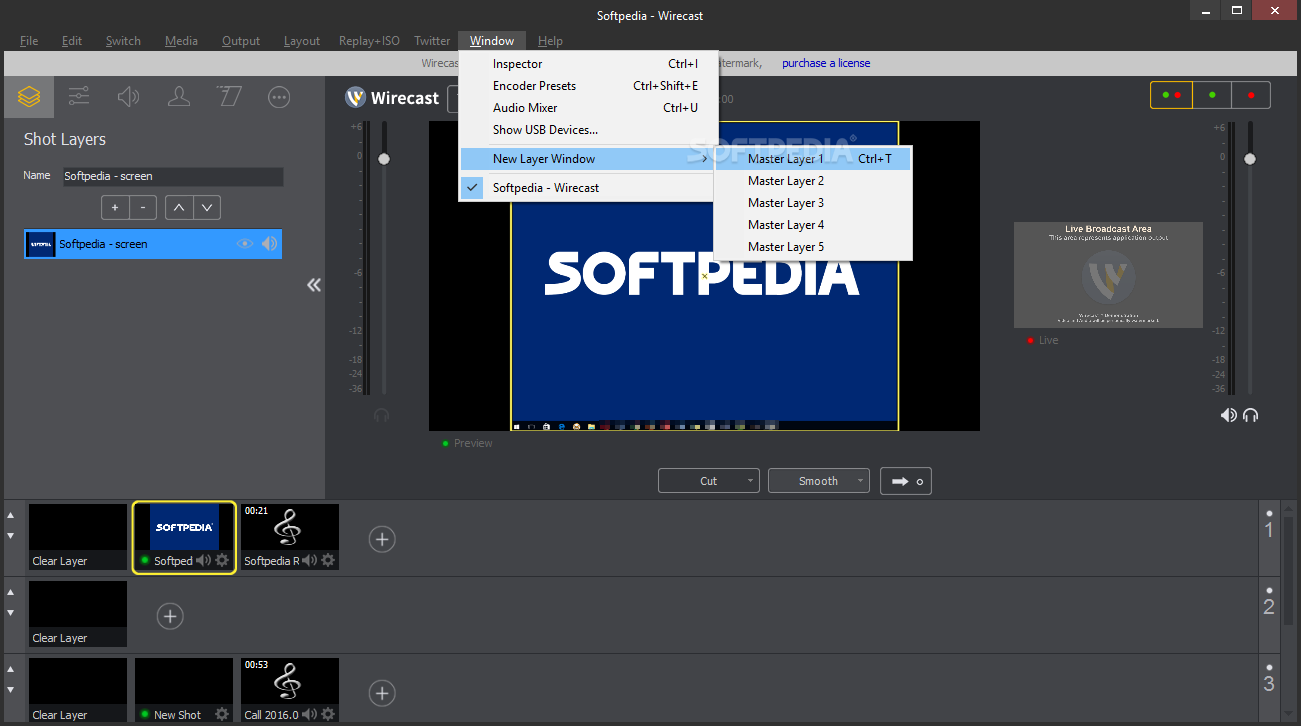Open settings gear on Softped shot
The width and height of the screenshot is (1301, 726).
[222, 560]
